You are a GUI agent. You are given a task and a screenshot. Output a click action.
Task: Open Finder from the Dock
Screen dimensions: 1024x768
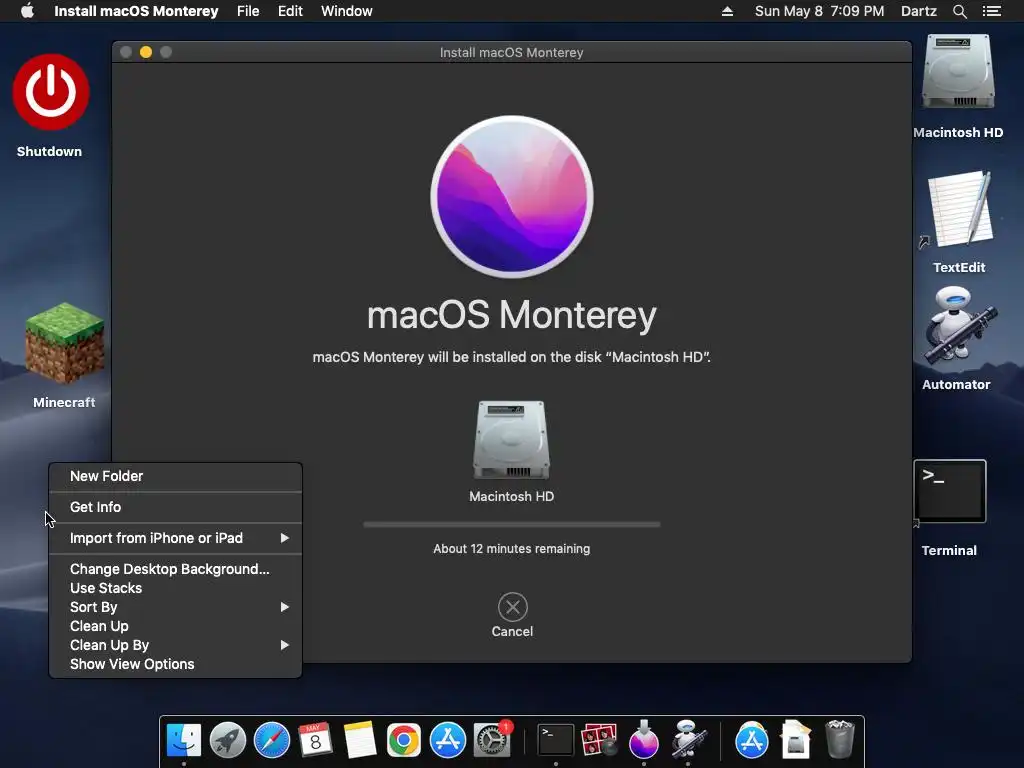184,740
